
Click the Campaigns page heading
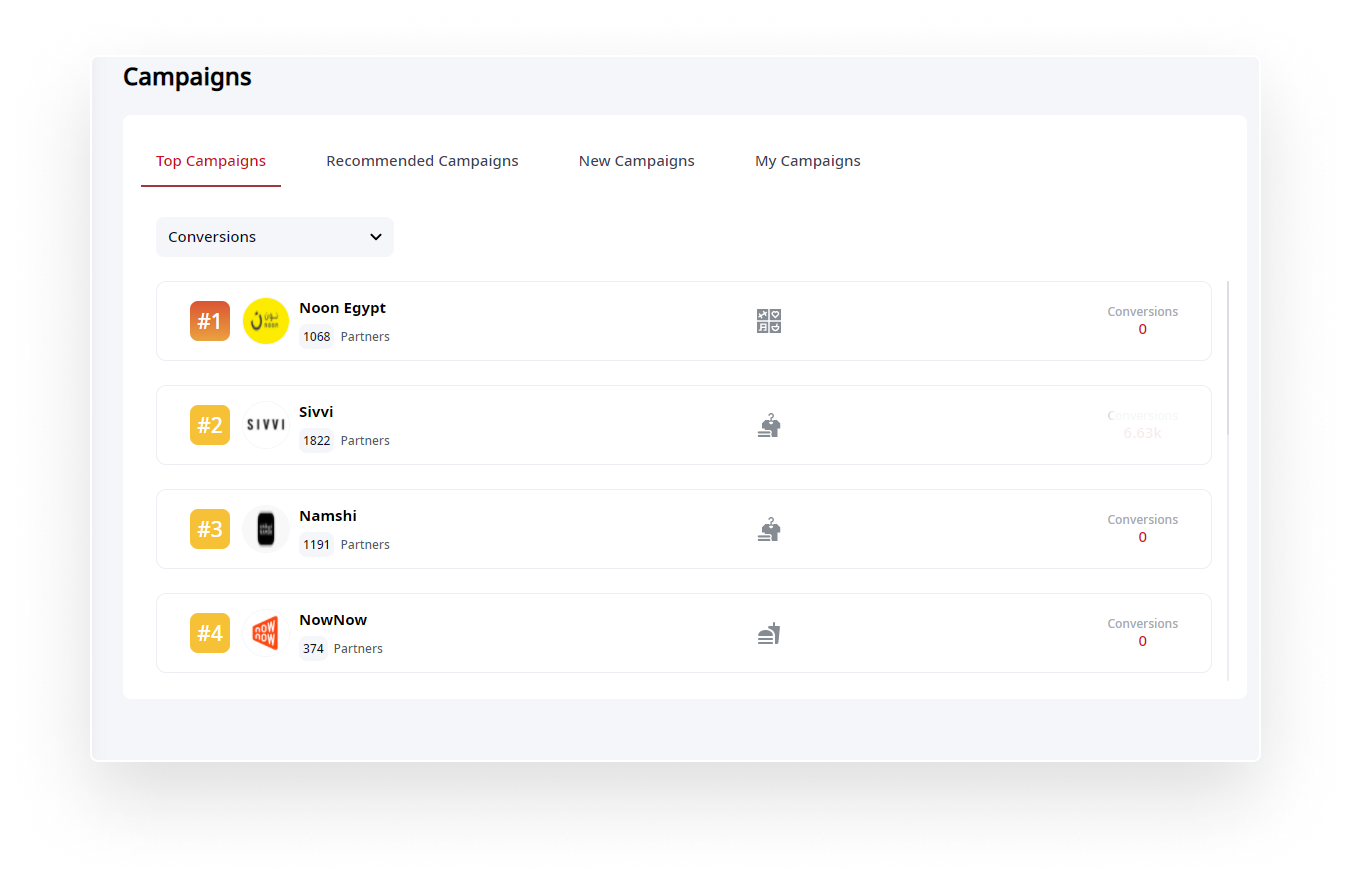point(187,77)
